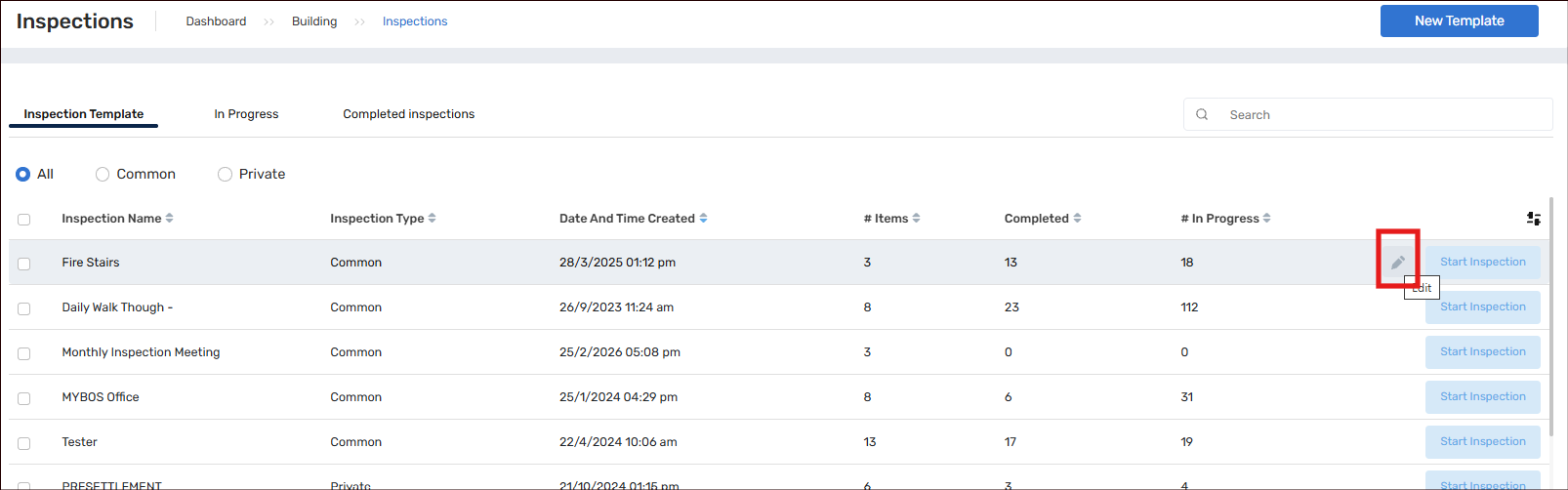Sort by # Items column arrows

click(916, 219)
